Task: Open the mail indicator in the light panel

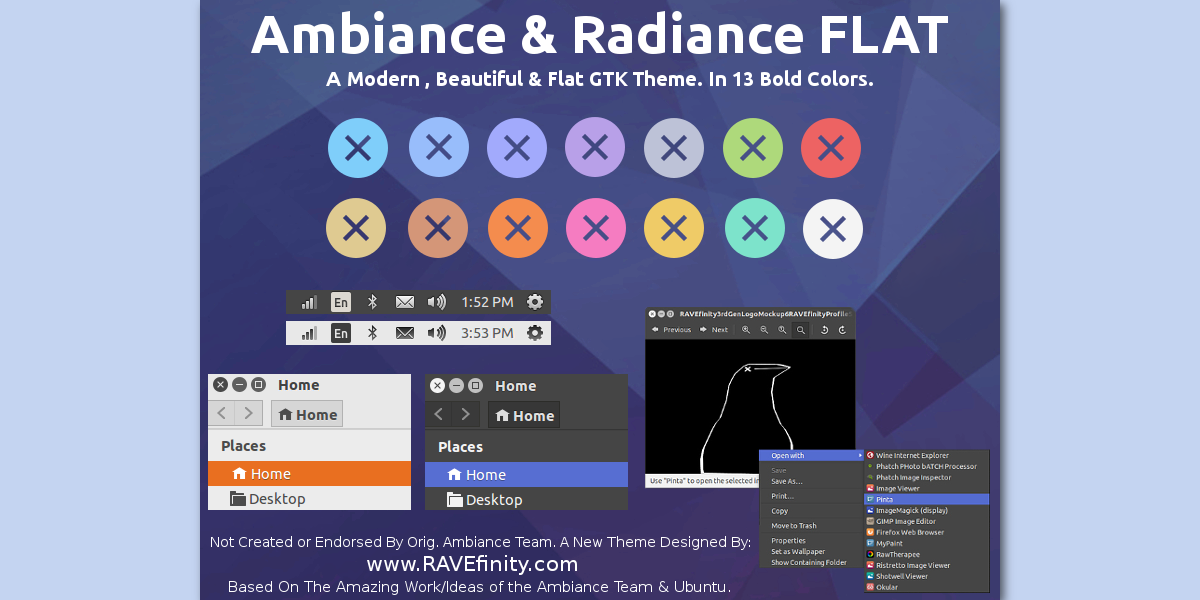Action: click(404, 333)
